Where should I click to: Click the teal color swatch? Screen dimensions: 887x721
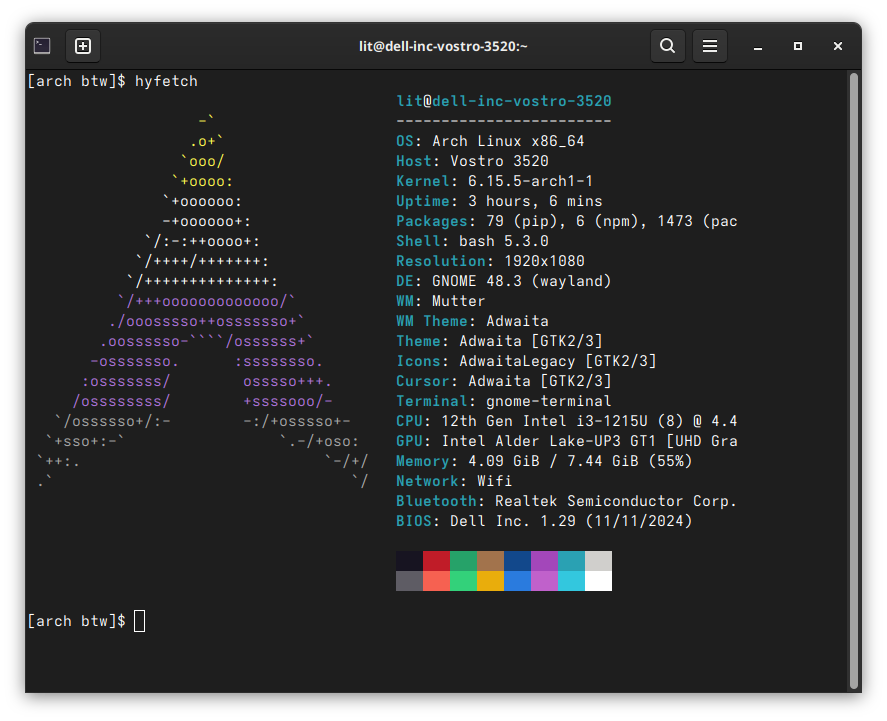pyautogui.click(x=572, y=561)
